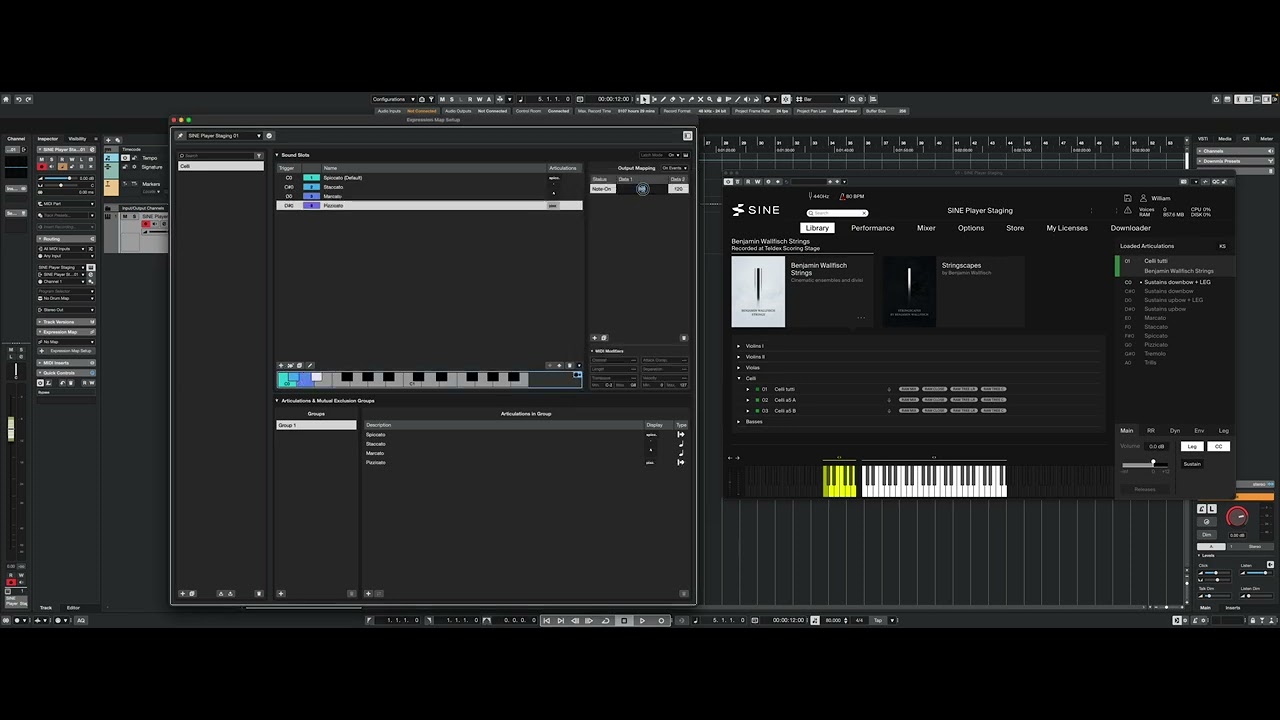1280x720 pixels.
Task: Toggle Sustain button in SINE Main panel
Action: point(1192,464)
